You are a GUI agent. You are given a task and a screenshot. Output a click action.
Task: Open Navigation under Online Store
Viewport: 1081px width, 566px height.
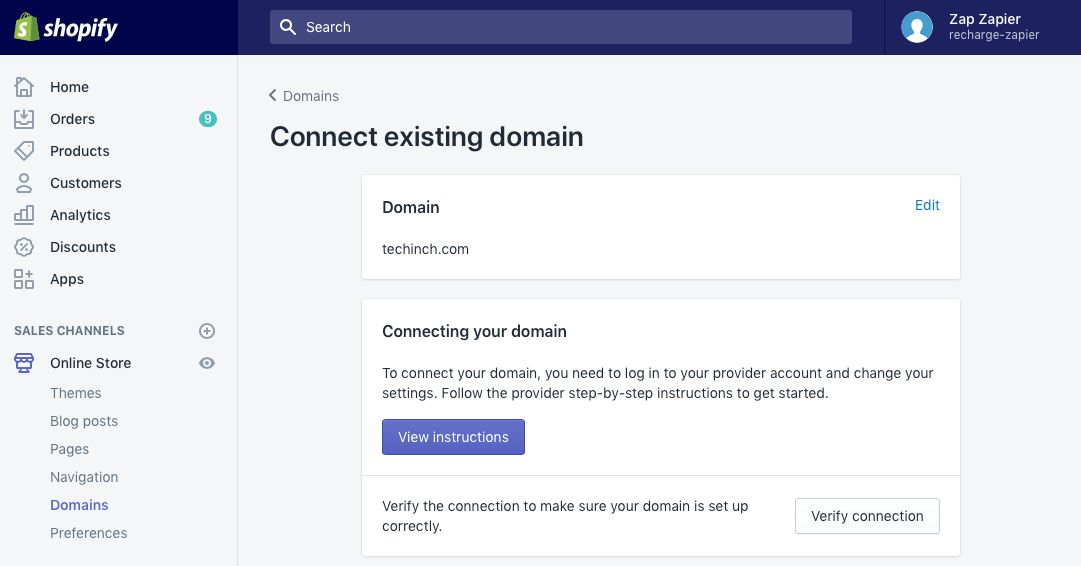[84, 477]
